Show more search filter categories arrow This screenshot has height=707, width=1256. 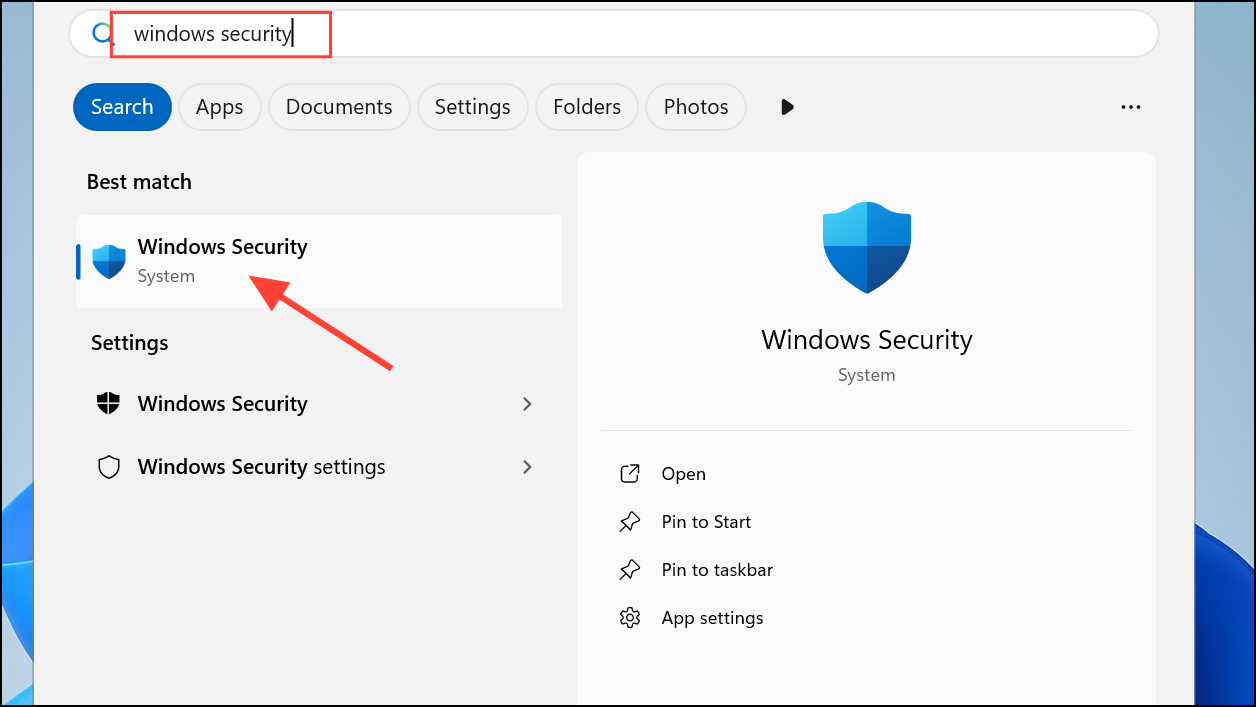(787, 107)
